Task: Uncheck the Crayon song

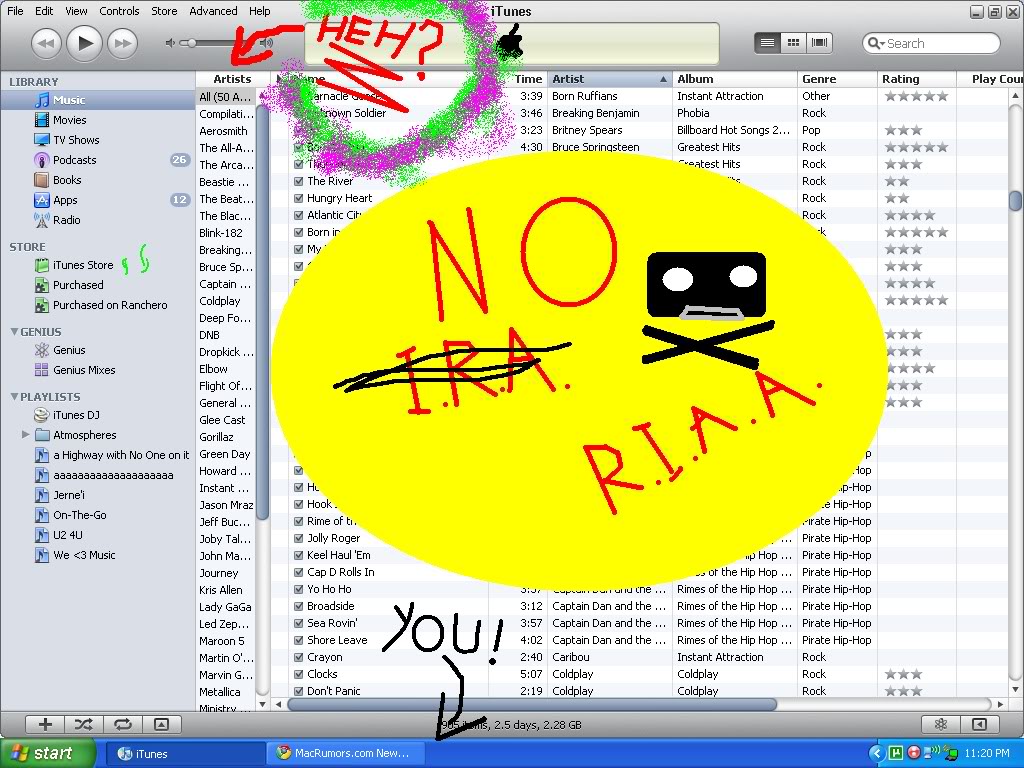Action: (298, 657)
